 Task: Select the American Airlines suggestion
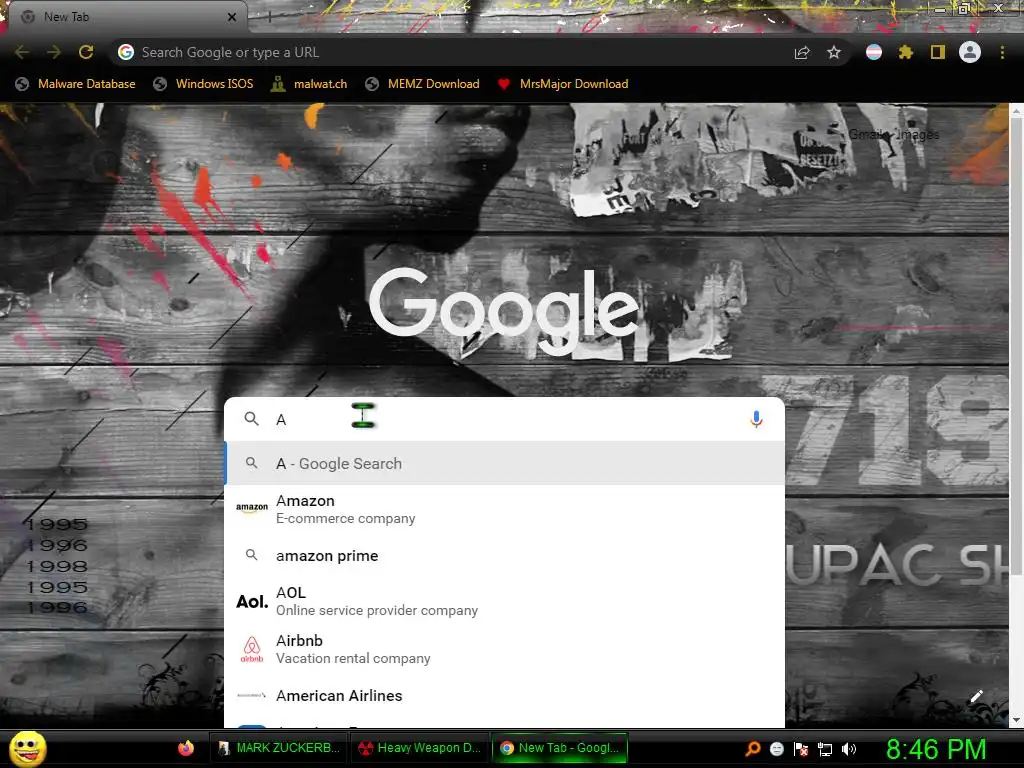504,696
